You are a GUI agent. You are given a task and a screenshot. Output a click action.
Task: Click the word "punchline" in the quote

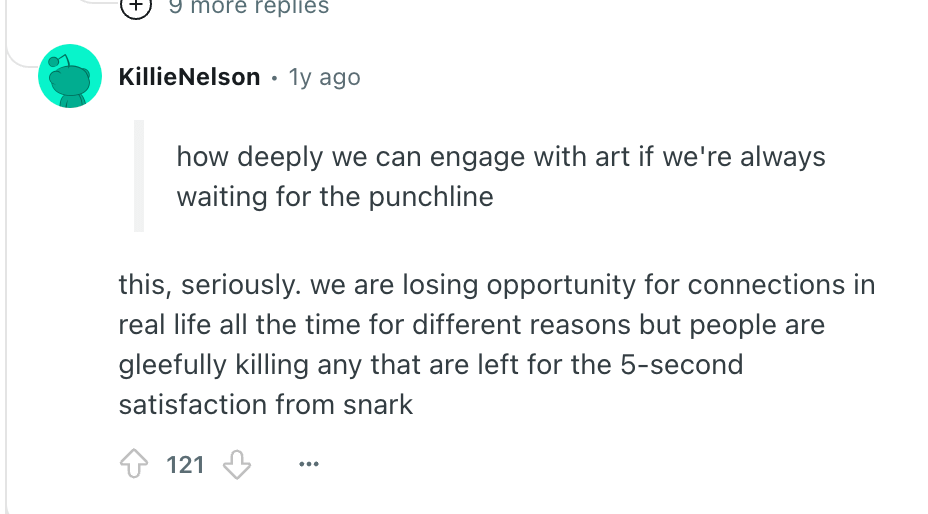point(431,196)
